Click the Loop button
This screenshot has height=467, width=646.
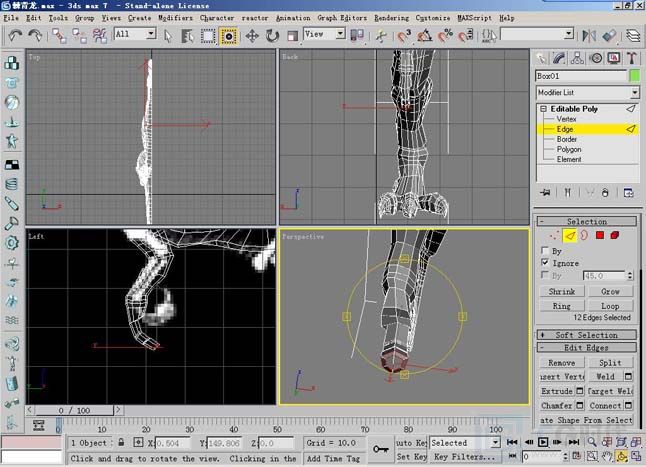pos(610,306)
